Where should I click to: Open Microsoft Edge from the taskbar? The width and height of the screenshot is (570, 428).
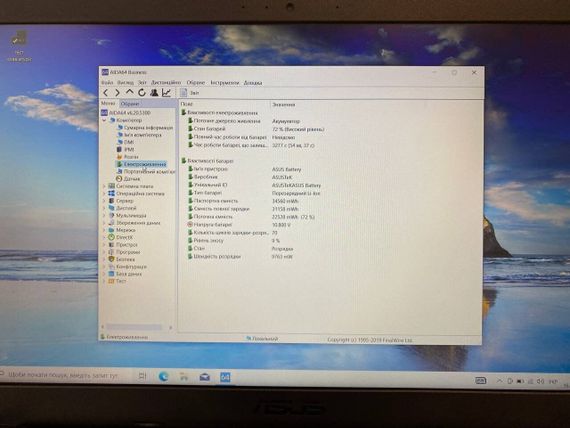pos(164,377)
